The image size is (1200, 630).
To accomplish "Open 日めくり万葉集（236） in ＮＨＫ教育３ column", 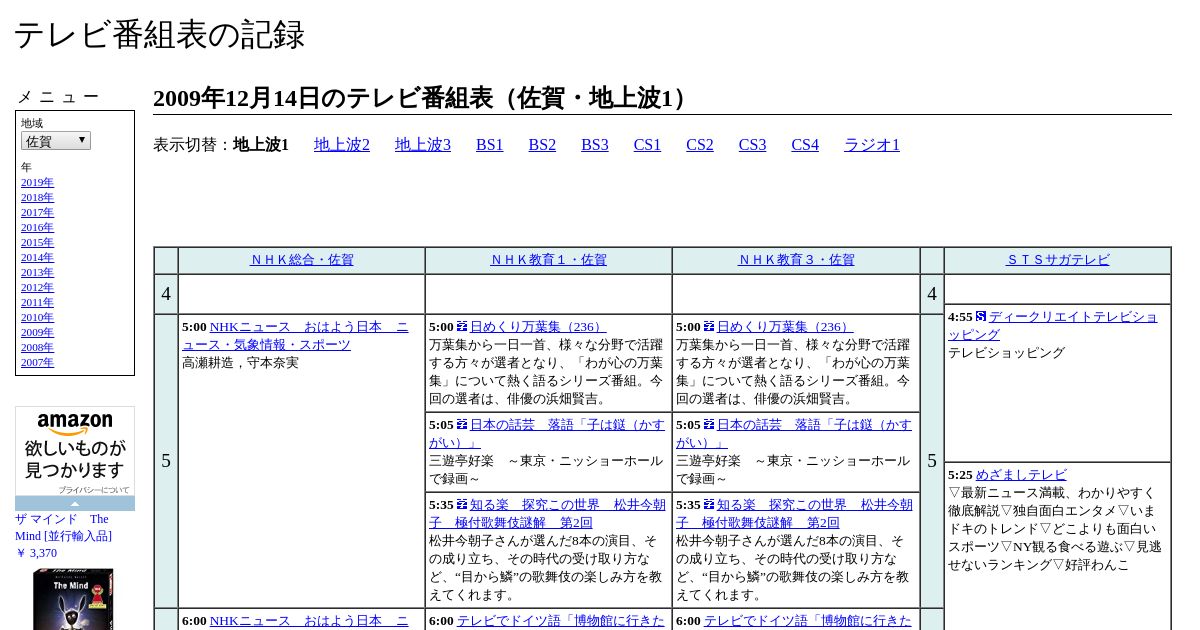I will [x=784, y=327].
